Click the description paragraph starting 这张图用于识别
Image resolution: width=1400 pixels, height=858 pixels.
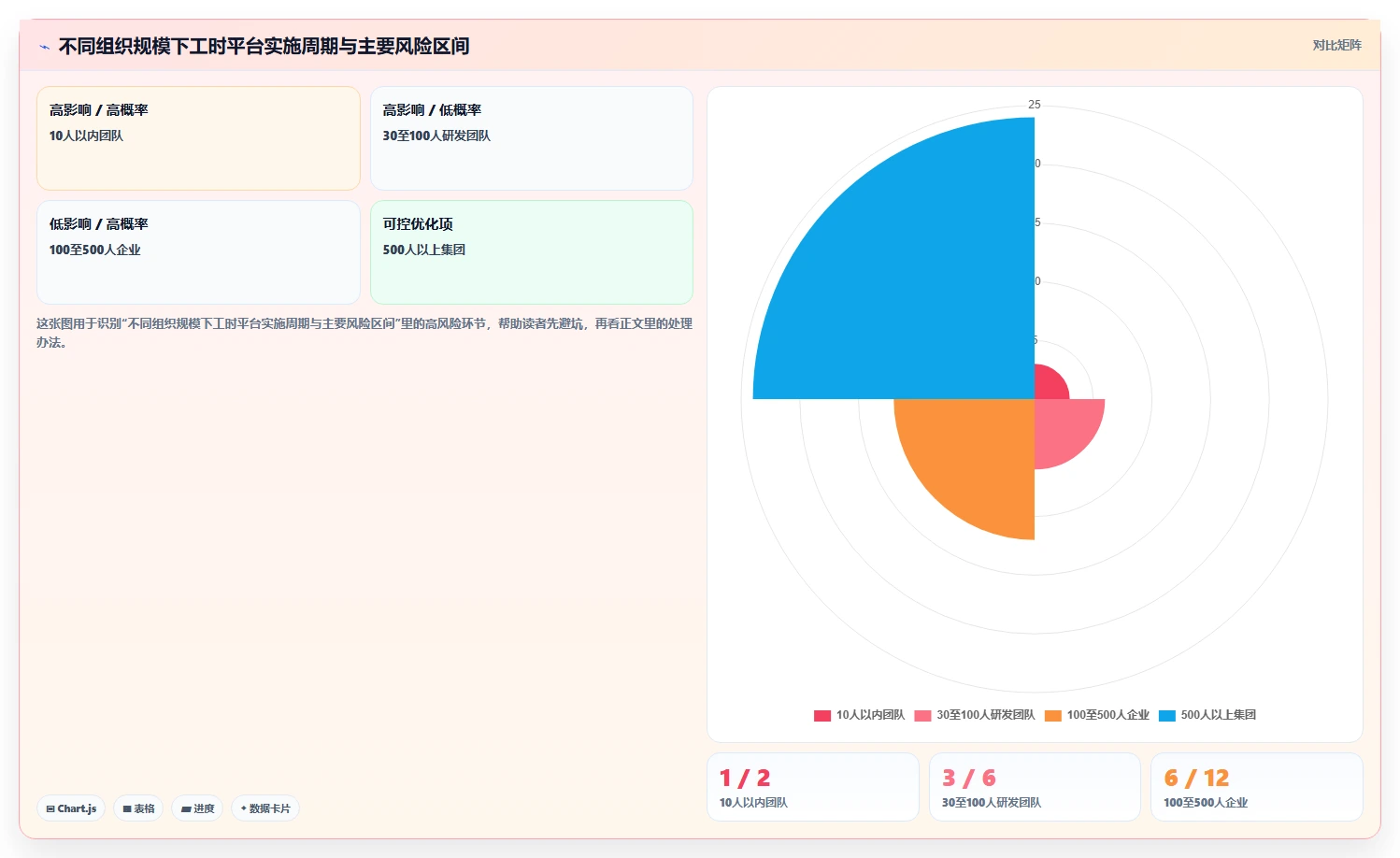pyautogui.click(x=364, y=333)
